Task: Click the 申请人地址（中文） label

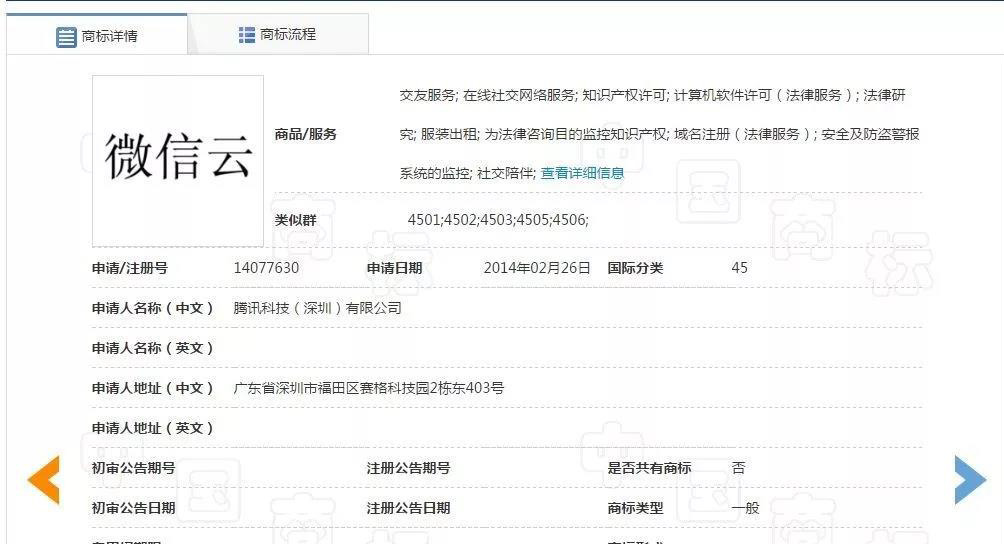Action: point(152,388)
